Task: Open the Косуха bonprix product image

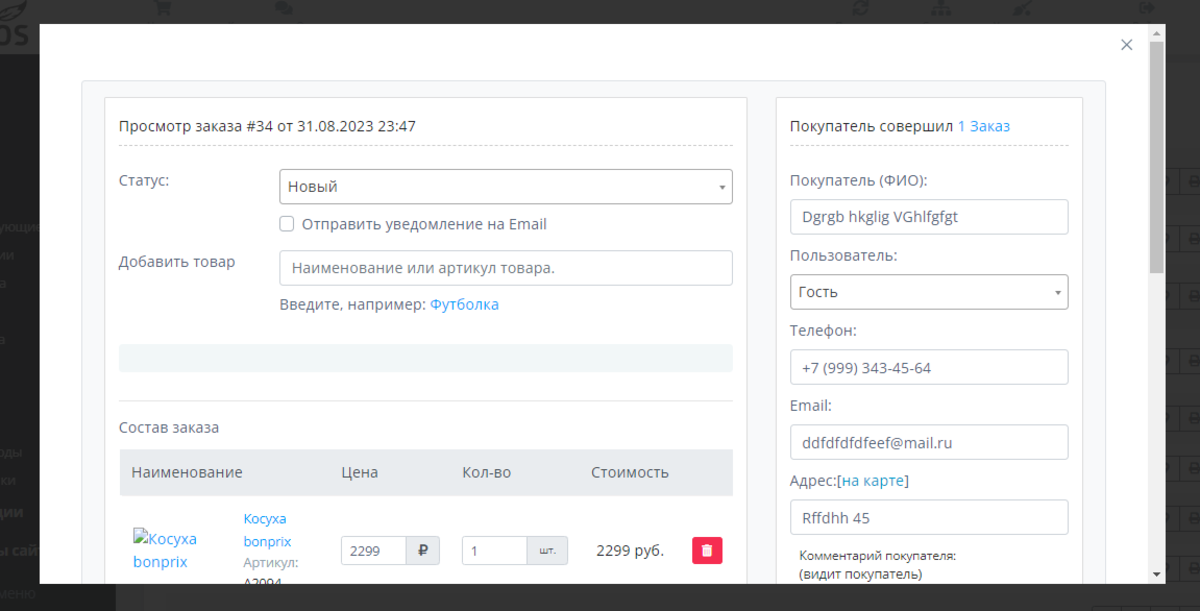Action: [x=165, y=549]
